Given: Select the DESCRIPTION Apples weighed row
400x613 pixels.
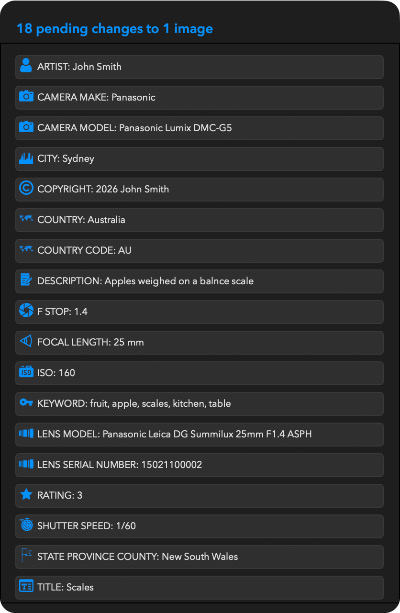Looking at the screenshot, I should click(x=199, y=281).
